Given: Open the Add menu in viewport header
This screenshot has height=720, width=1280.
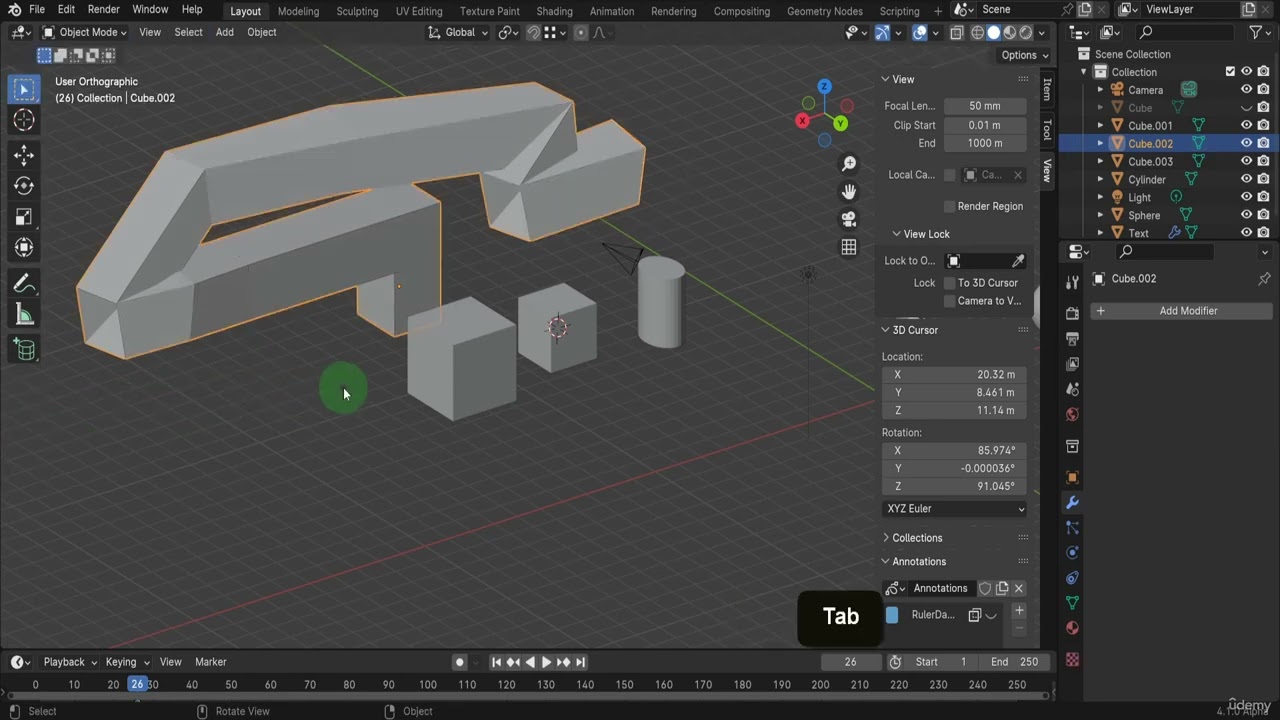Looking at the screenshot, I should (224, 32).
